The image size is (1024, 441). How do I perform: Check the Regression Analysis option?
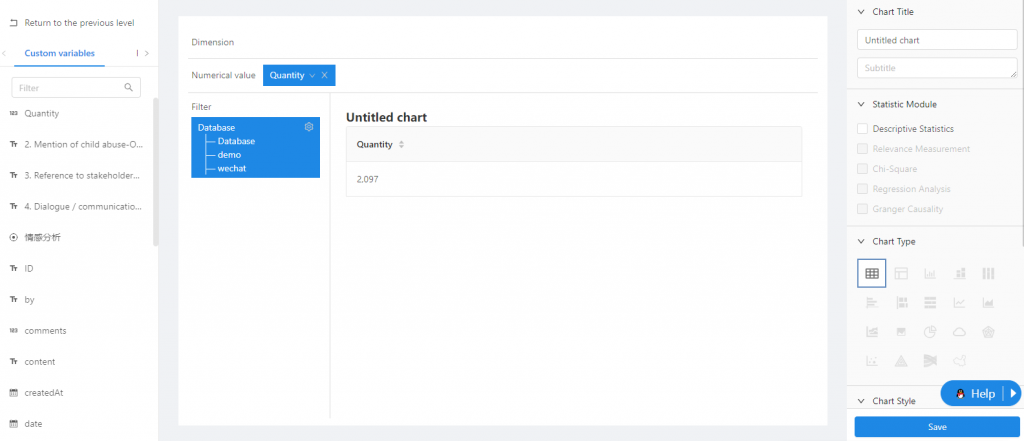862,189
